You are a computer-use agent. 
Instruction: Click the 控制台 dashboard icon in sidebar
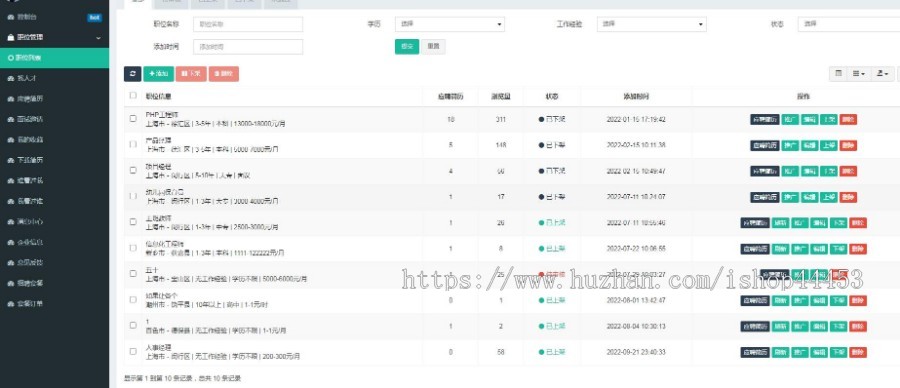point(10,17)
